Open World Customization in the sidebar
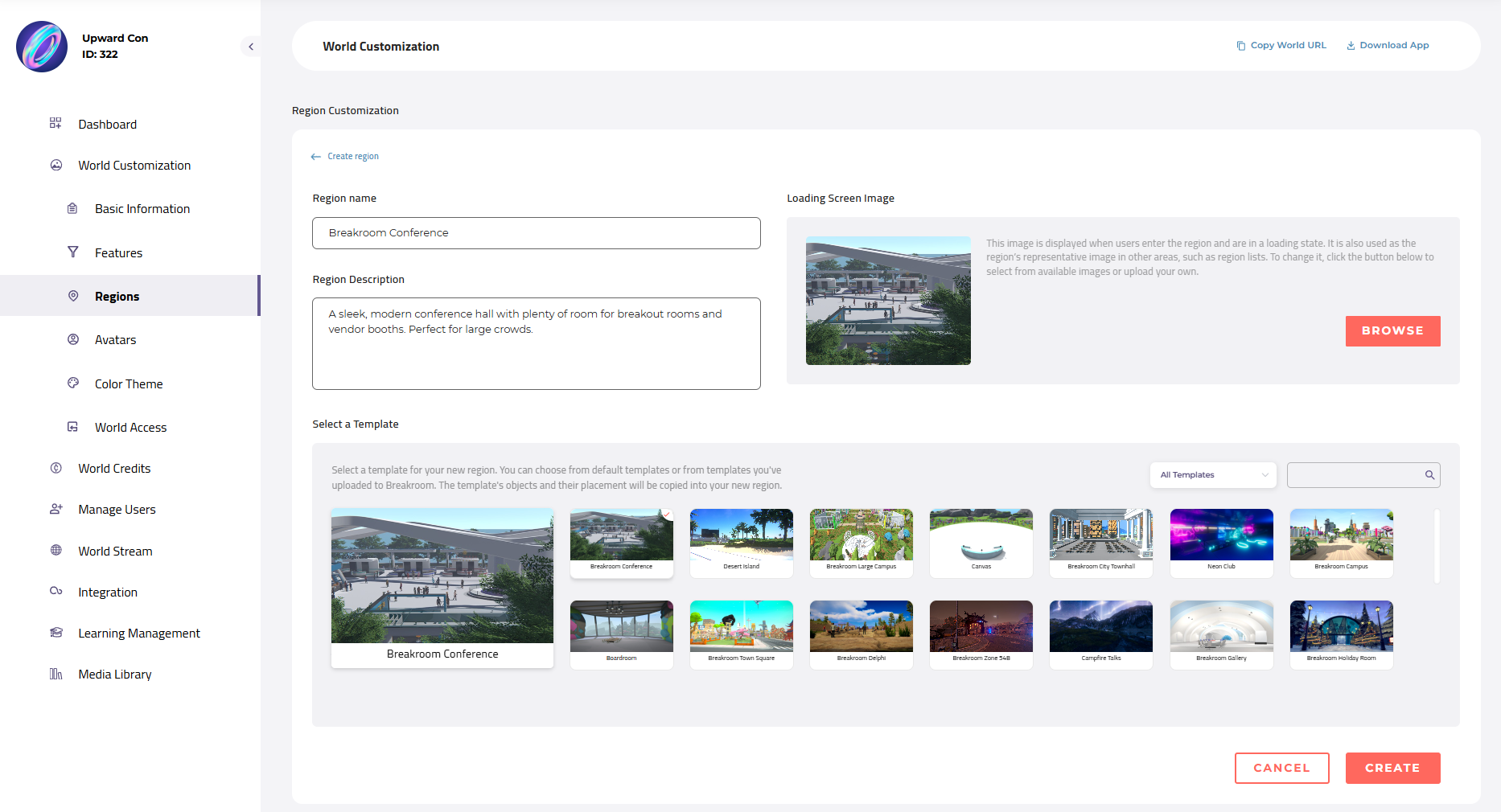 (x=134, y=165)
